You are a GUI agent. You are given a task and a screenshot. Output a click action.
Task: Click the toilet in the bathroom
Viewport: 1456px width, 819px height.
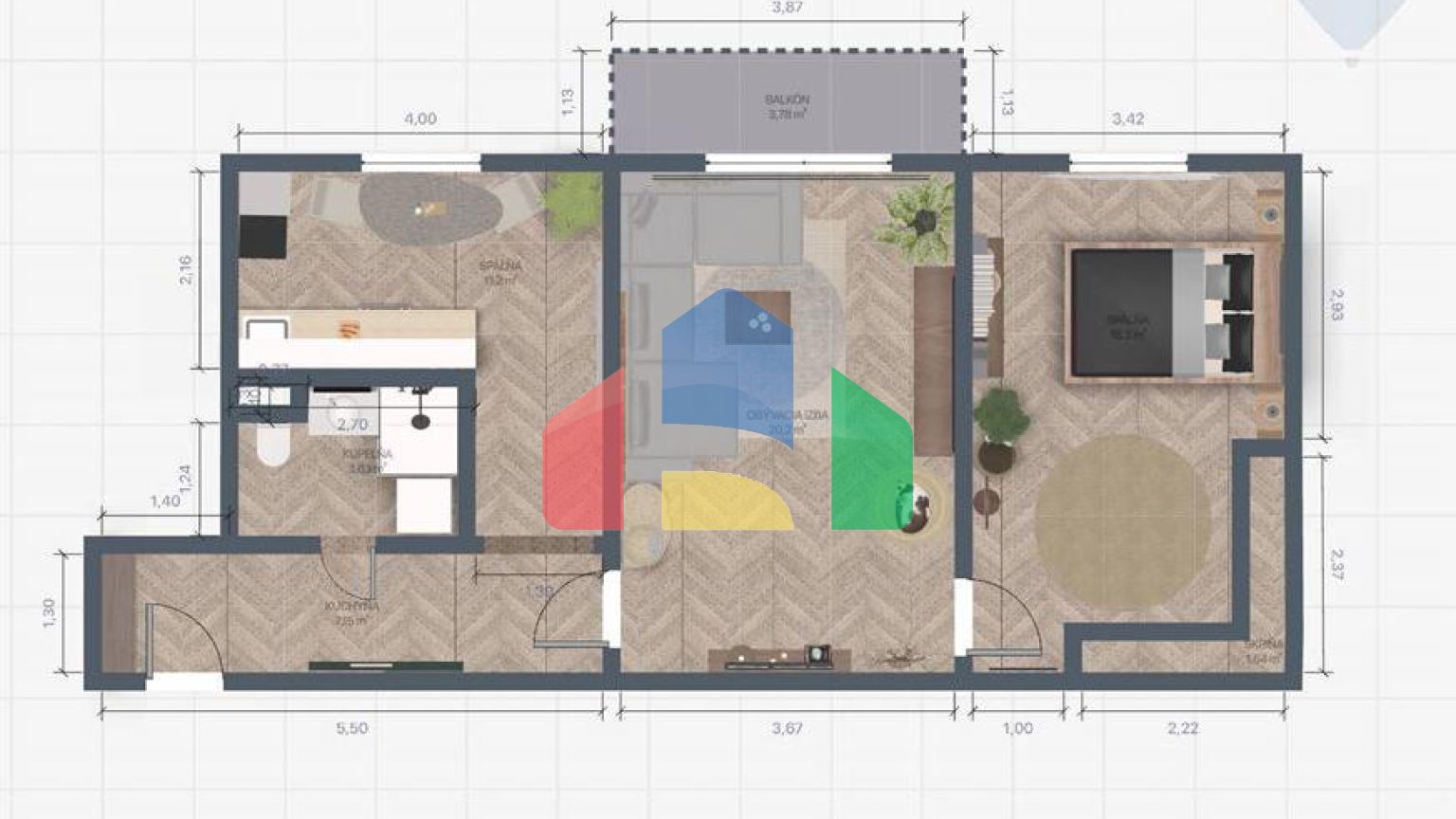tap(272, 442)
